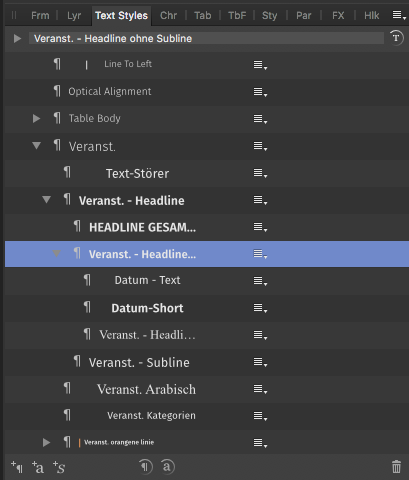Switch to the Chr tab

(x=168, y=15)
